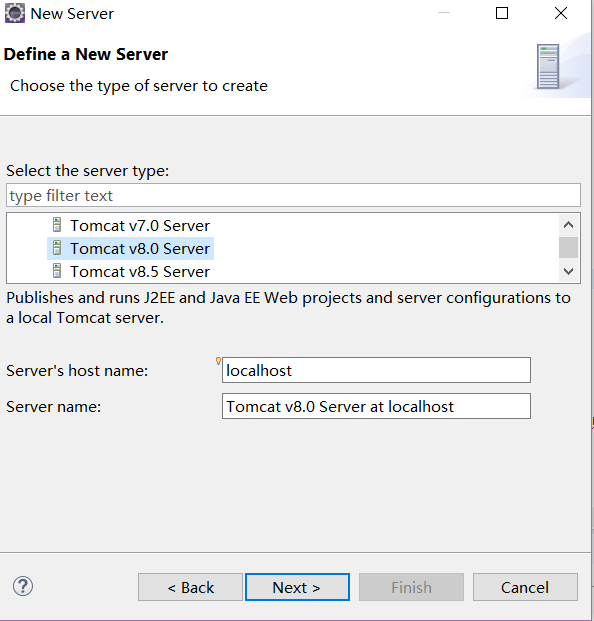Click the content assist lightbulb near the host name field

click(x=218, y=361)
